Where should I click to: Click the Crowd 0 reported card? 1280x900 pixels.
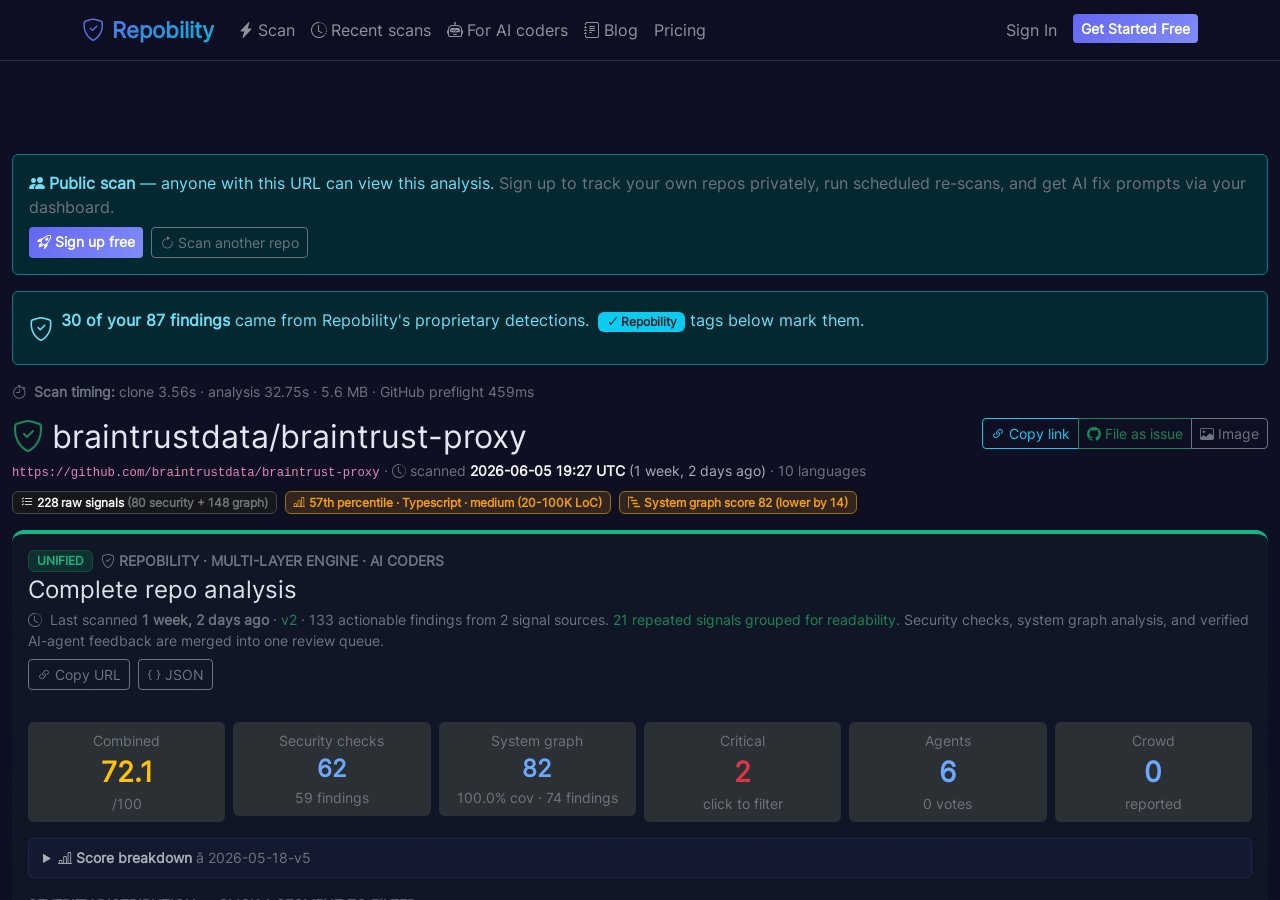pos(1153,772)
